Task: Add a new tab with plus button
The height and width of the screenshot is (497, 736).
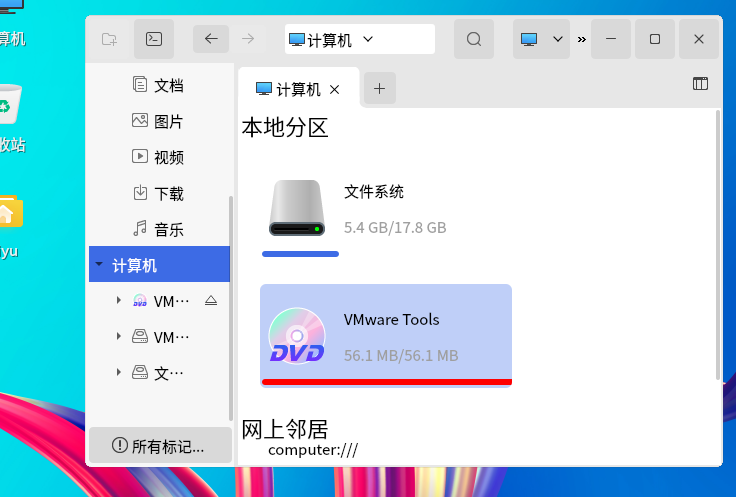Action: [380, 88]
